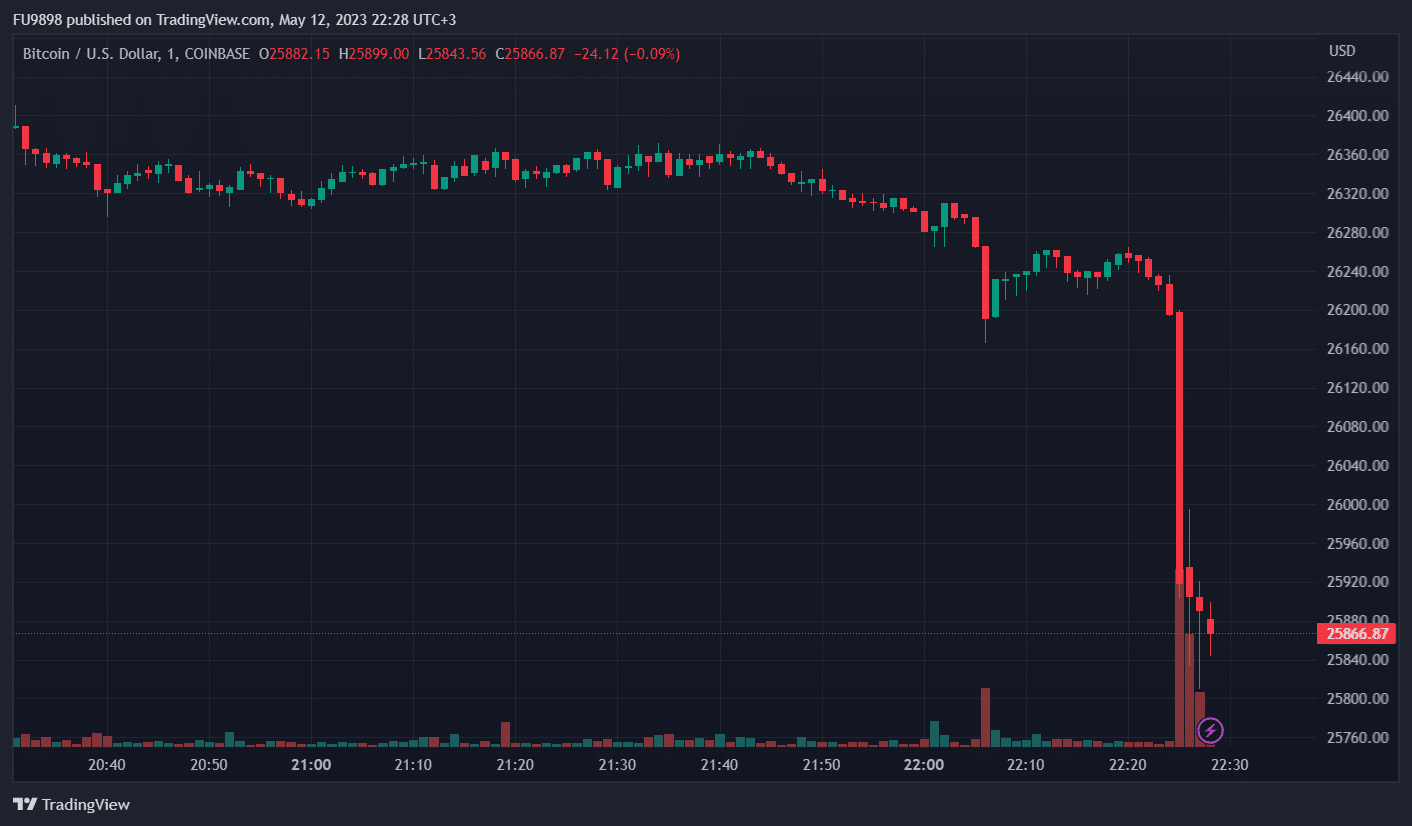Select the 21:00 time axis label
This screenshot has width=1412, height=826.
tap(311, 765)
